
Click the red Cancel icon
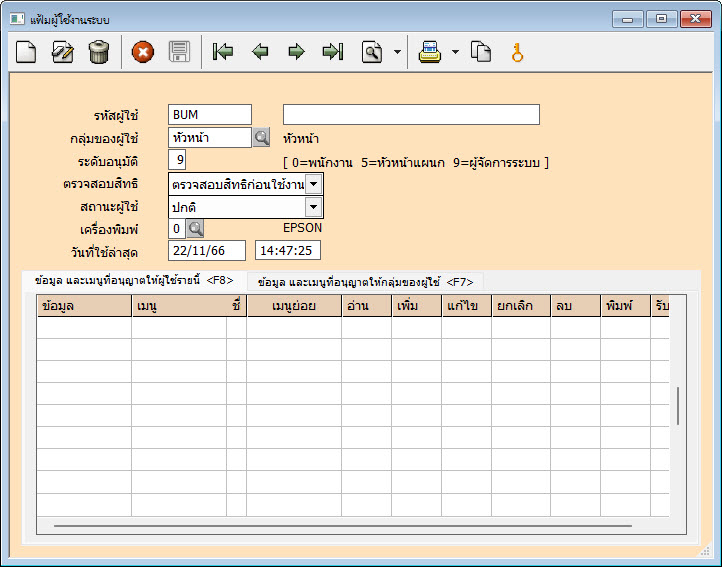pos(143,52)
